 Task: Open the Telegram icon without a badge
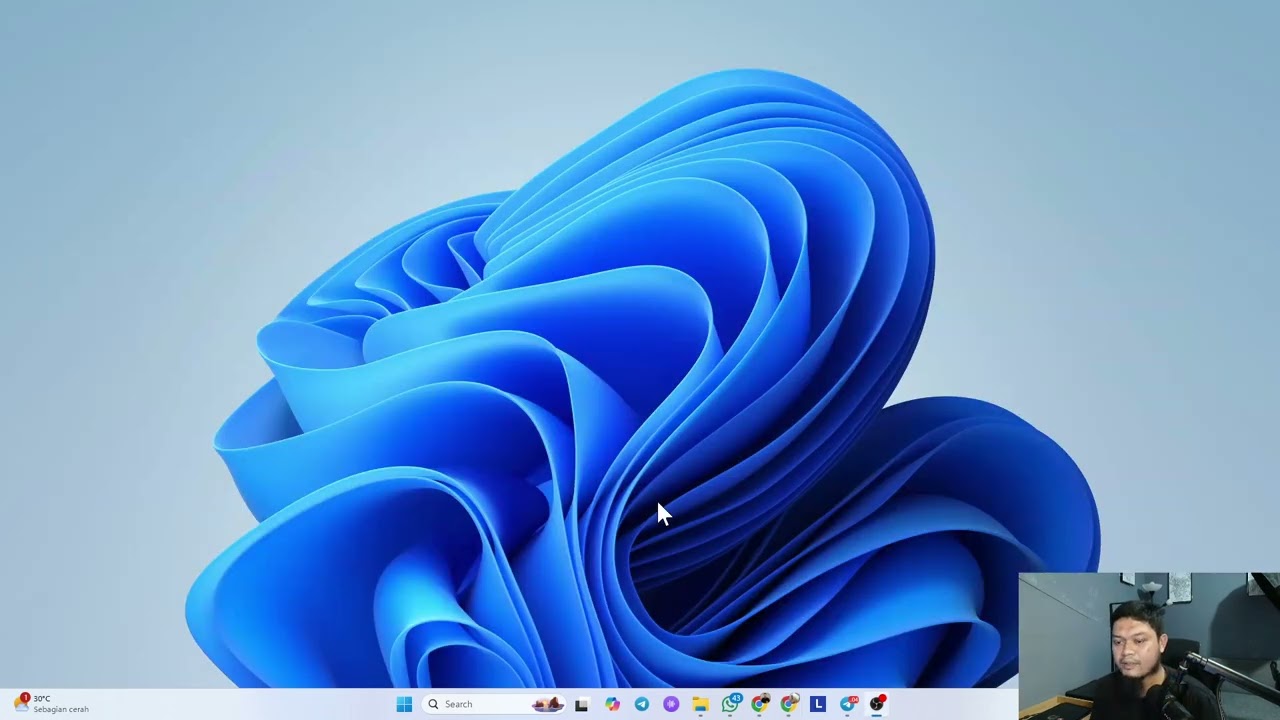[642, 704]
